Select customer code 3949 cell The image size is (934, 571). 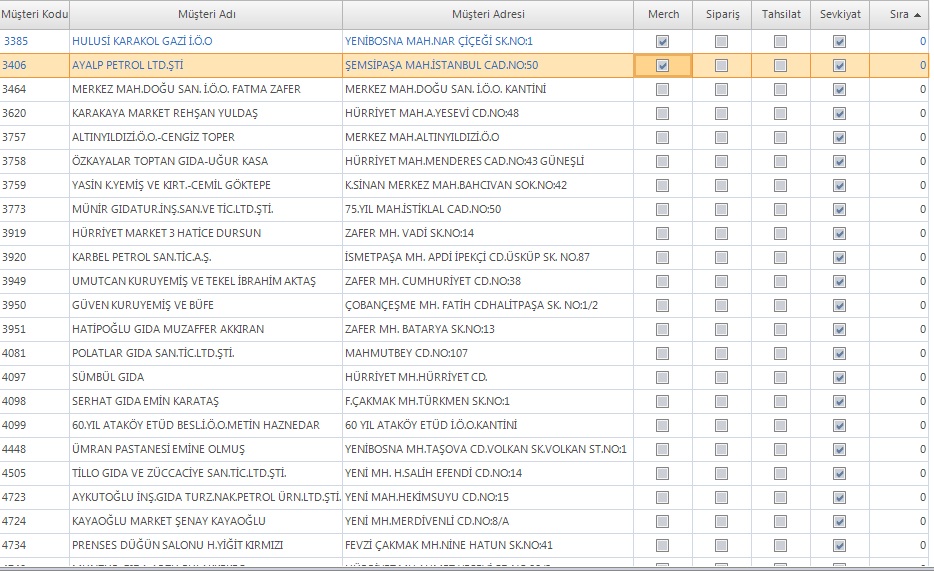coord(35,282)
